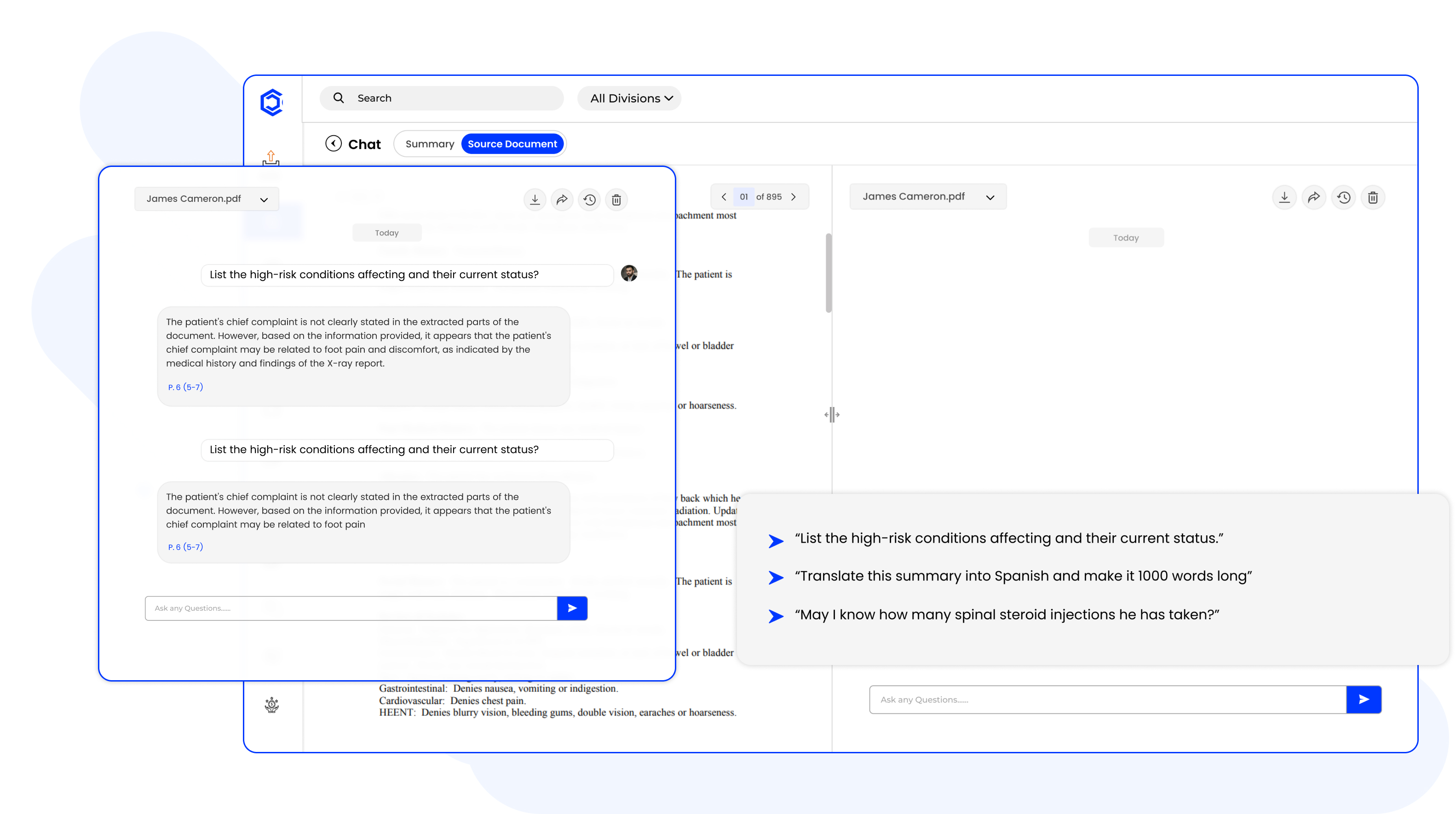
Task: Click the back arrow beside Chat
Action: [334, 143]
